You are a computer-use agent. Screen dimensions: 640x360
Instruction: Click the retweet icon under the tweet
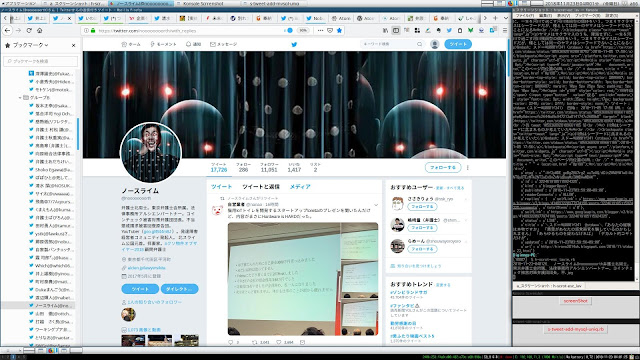[254, 342]
